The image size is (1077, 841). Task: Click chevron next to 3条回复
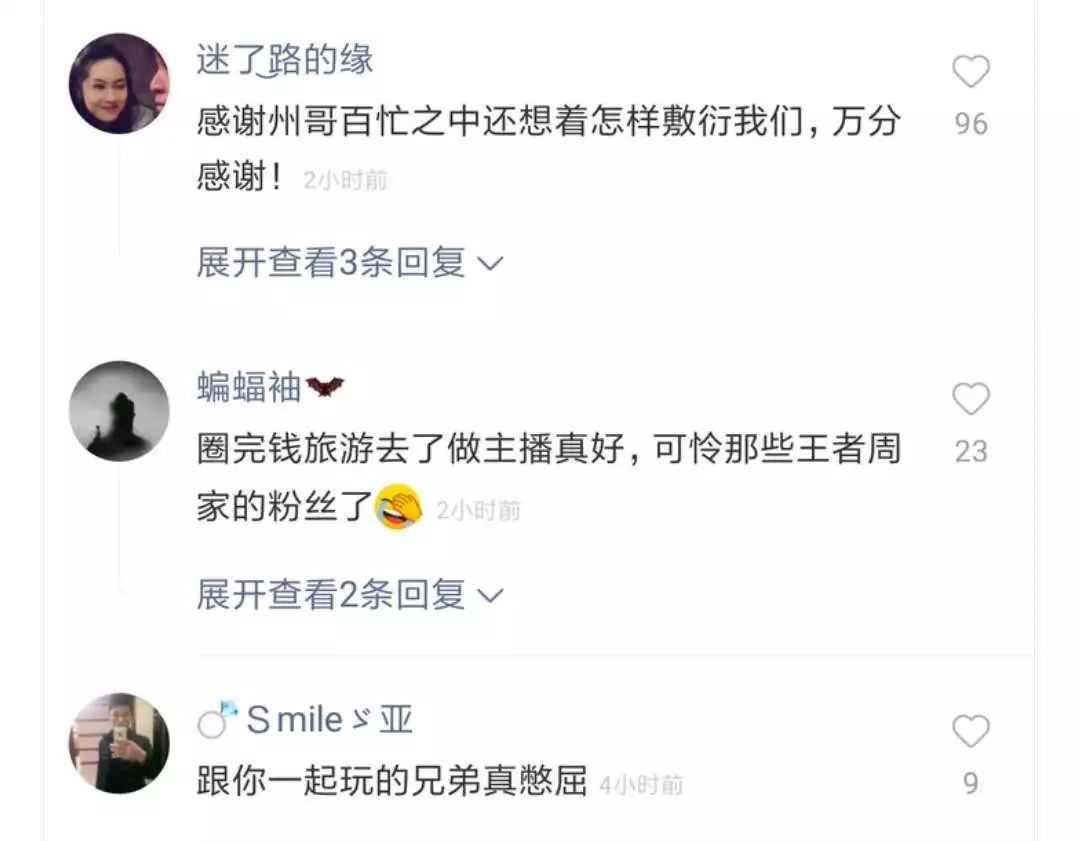pos(490,264)
